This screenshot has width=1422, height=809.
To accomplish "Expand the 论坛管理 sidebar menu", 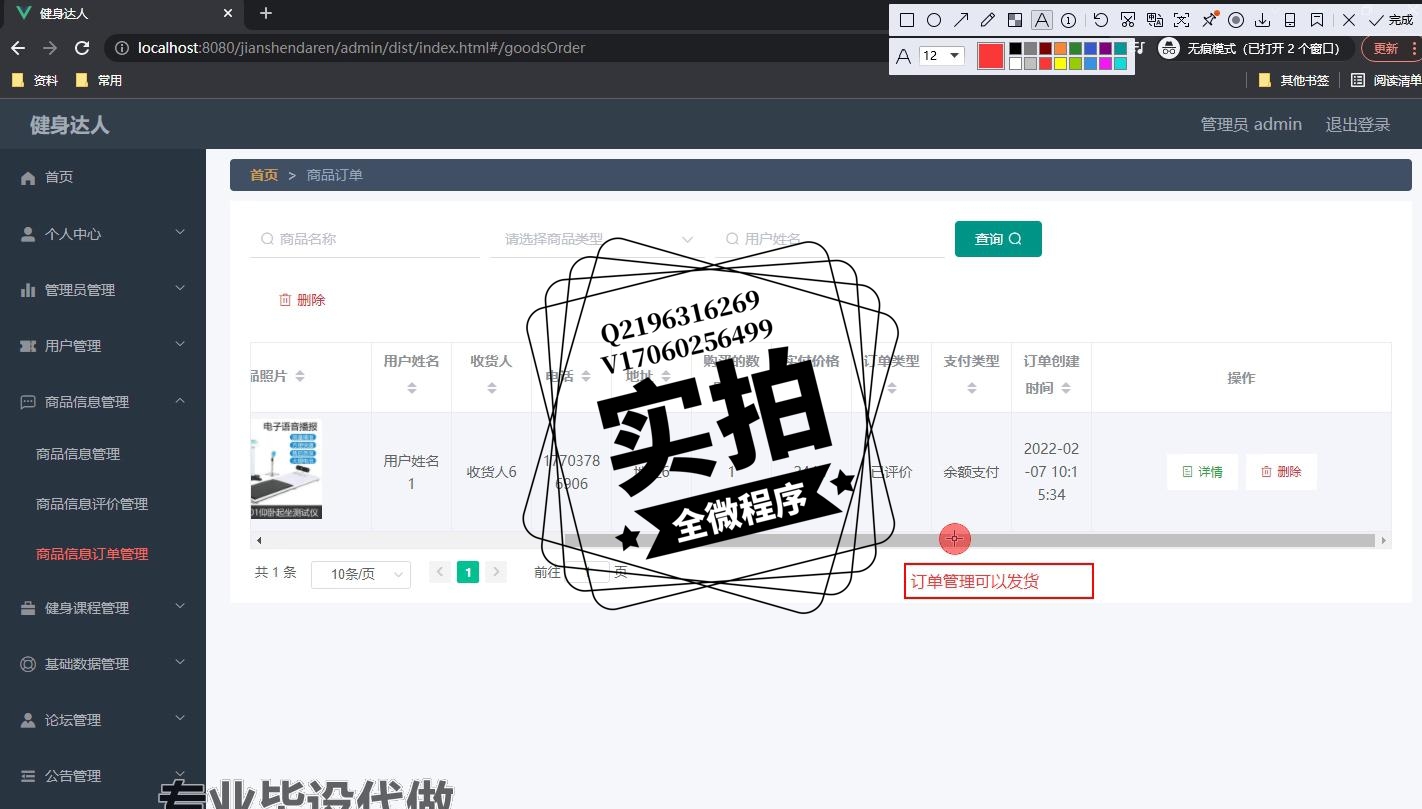I will coord(103,719).
